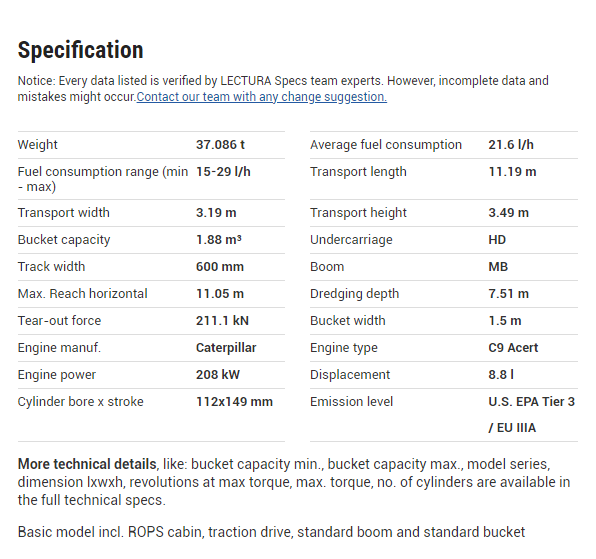Click the Engine type C9 Acert value
The width and height of the screenshot is (596, 559).
[x=513, y=348]
